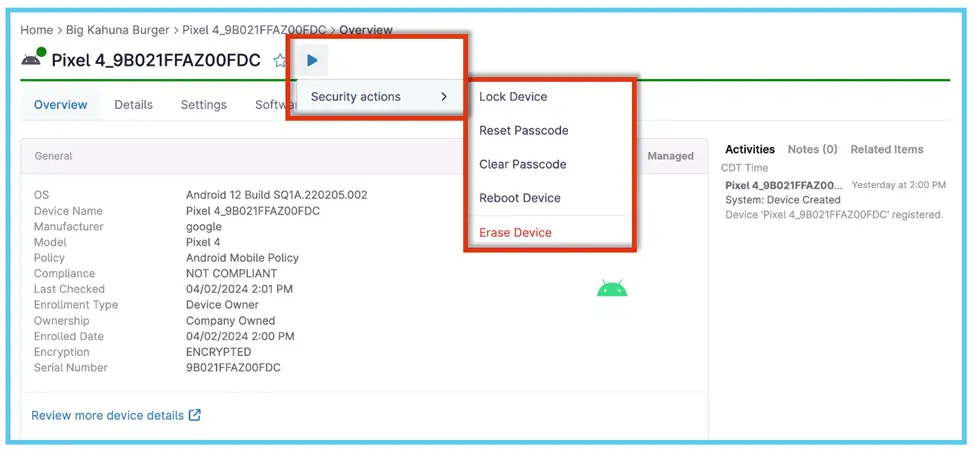Choose Lock Device from the submenu
This screenshot has height=451, width=975.
(513, 97)
